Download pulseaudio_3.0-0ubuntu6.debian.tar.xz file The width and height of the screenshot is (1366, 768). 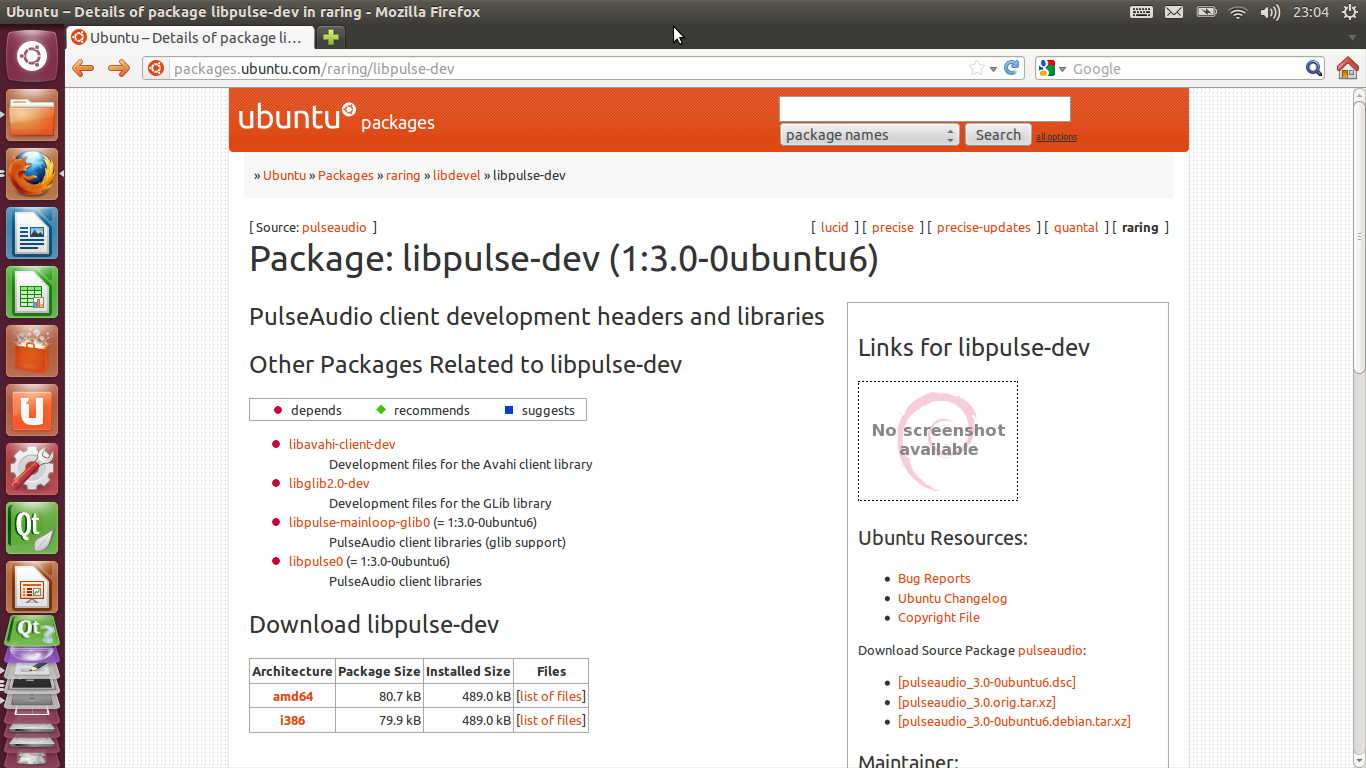tap(1014, 721)
